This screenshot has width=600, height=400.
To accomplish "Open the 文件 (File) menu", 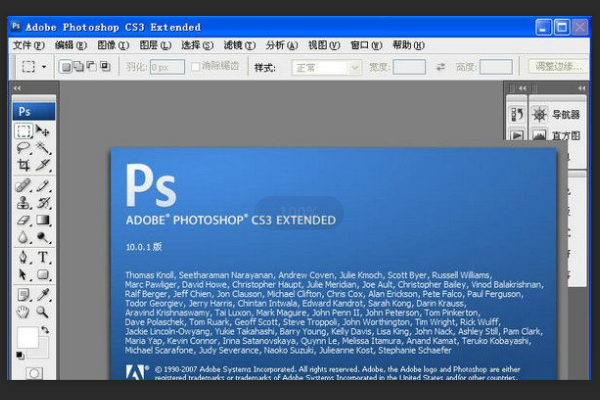I will (29, 45).
